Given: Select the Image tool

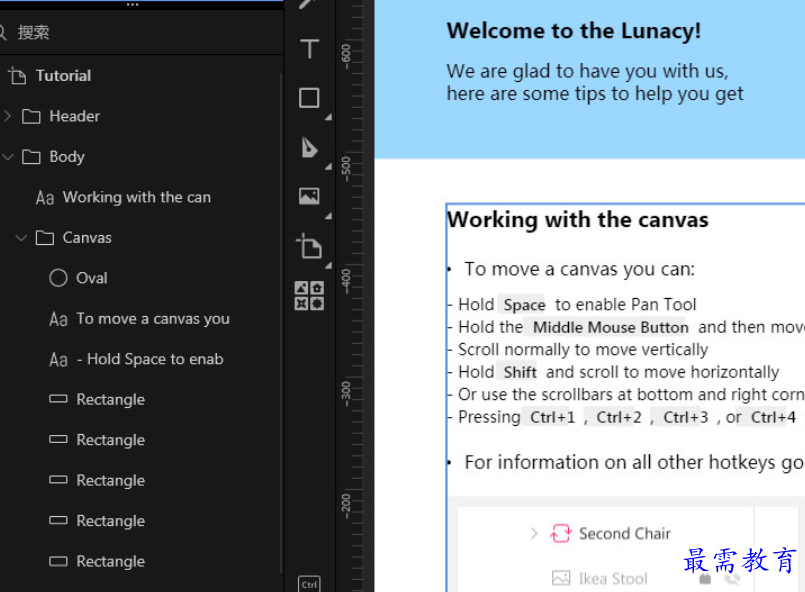Looking at the screenshot, I should pyautogui.click(x=309, y=196).
